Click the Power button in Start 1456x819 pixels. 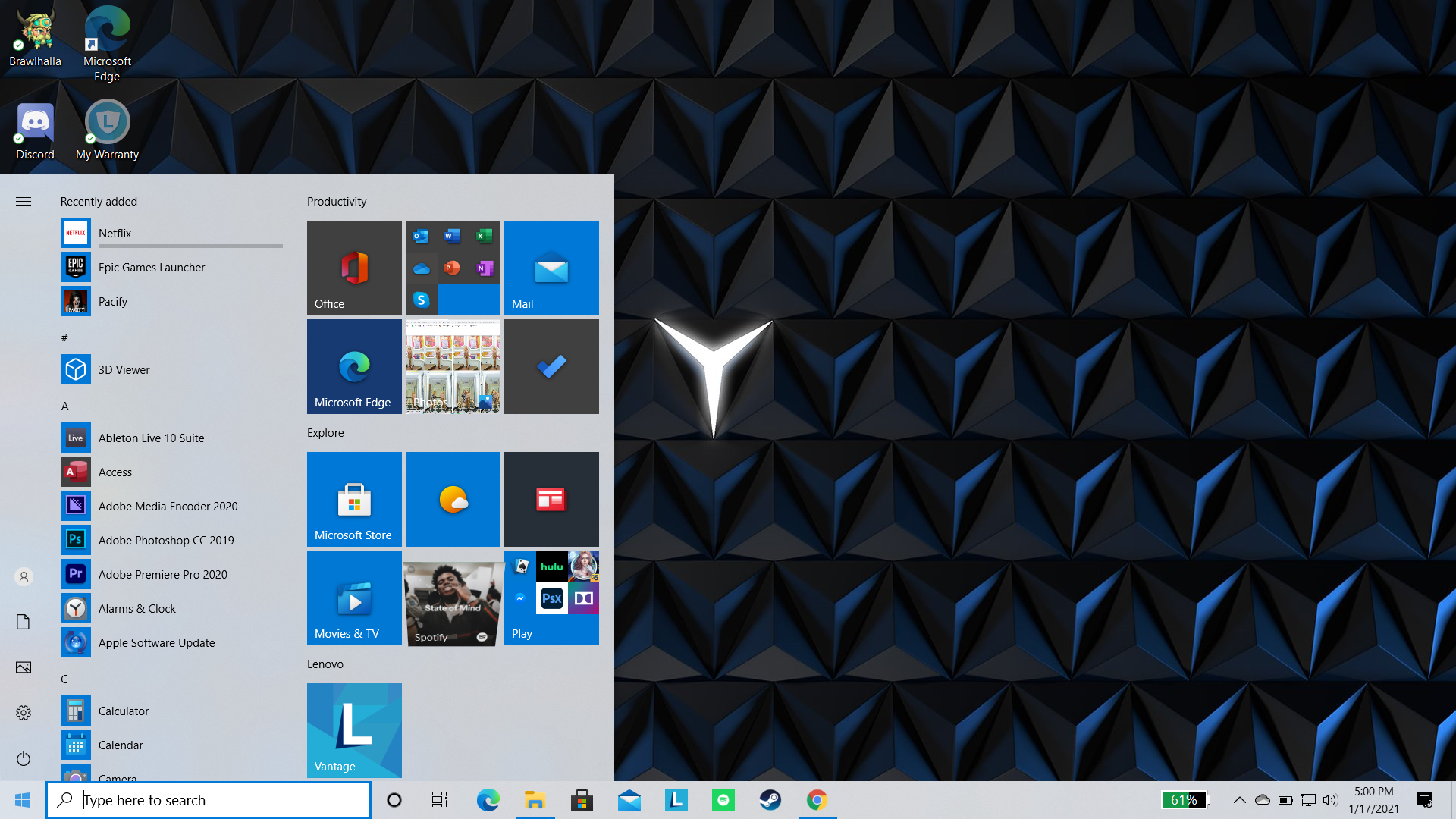point(24,758)
